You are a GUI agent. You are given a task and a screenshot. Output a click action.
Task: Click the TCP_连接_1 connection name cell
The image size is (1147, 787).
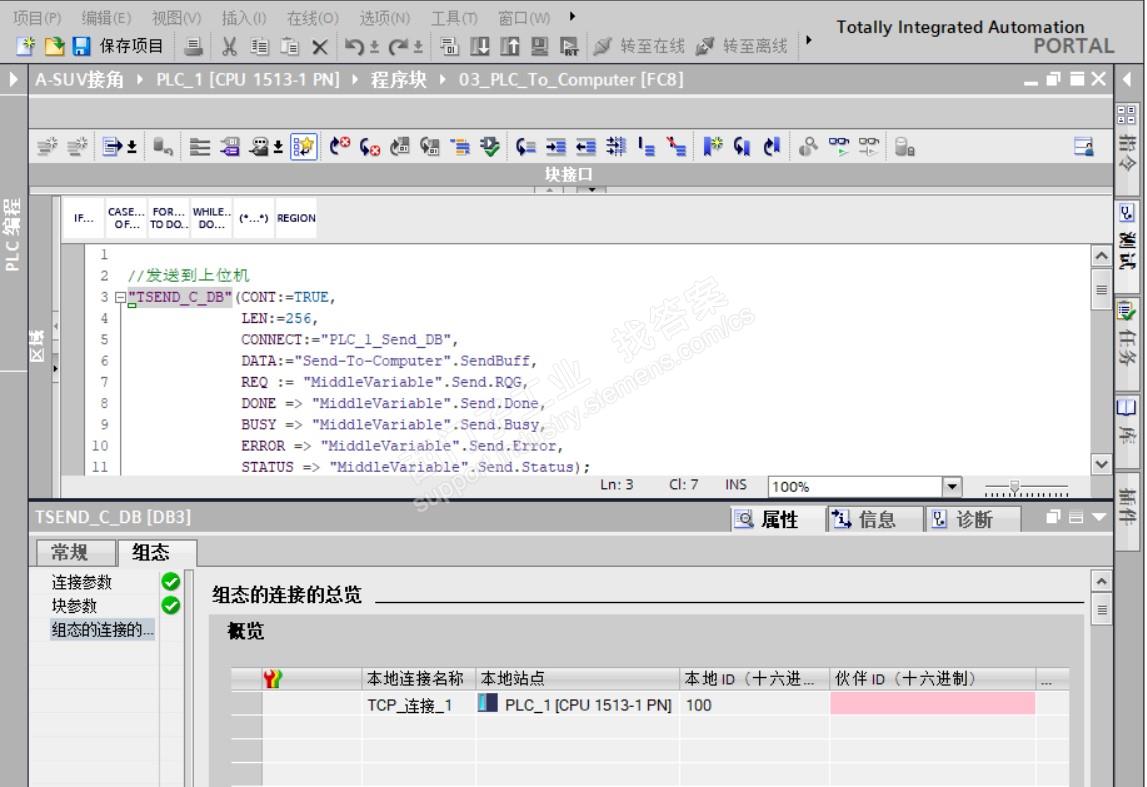[x=418, y=705]
